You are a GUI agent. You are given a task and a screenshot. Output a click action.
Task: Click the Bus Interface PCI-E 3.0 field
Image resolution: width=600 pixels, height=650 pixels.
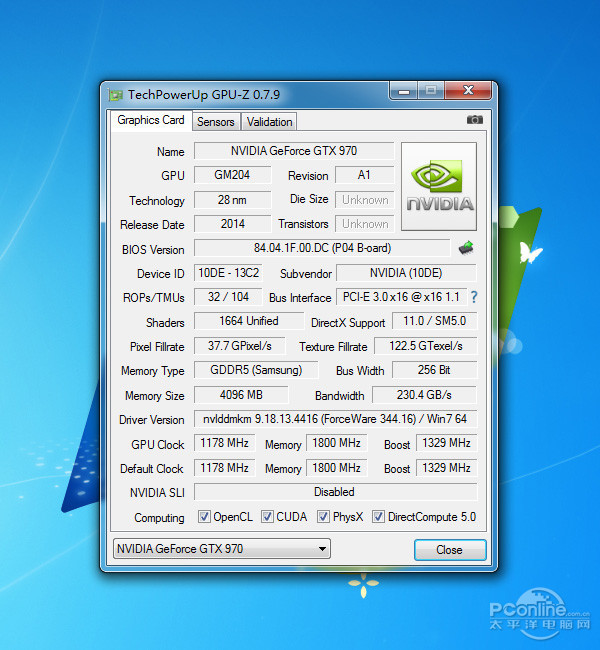click(401, 297)
